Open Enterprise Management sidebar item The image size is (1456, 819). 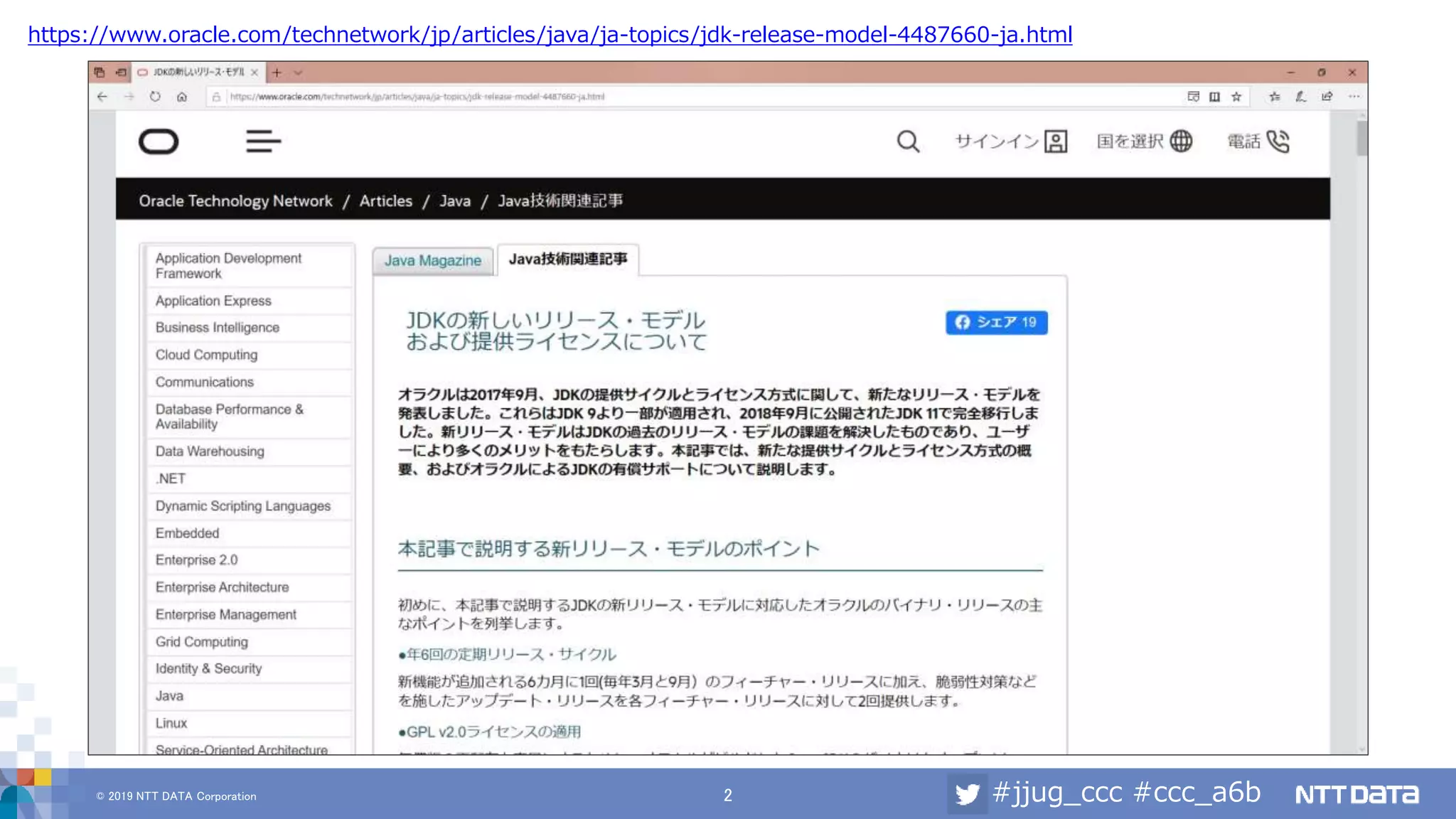pyautogui.click(x=249, y=615)
